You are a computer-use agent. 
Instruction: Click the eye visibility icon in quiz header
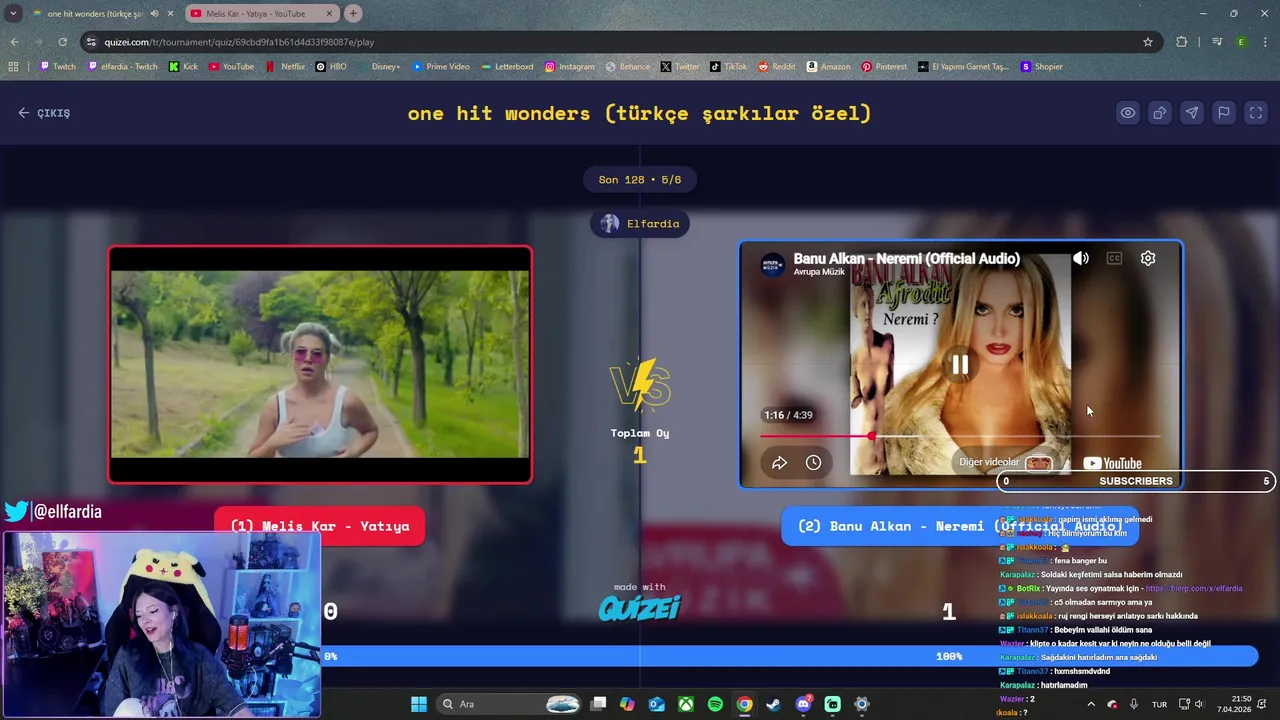tap(1128, 113)
